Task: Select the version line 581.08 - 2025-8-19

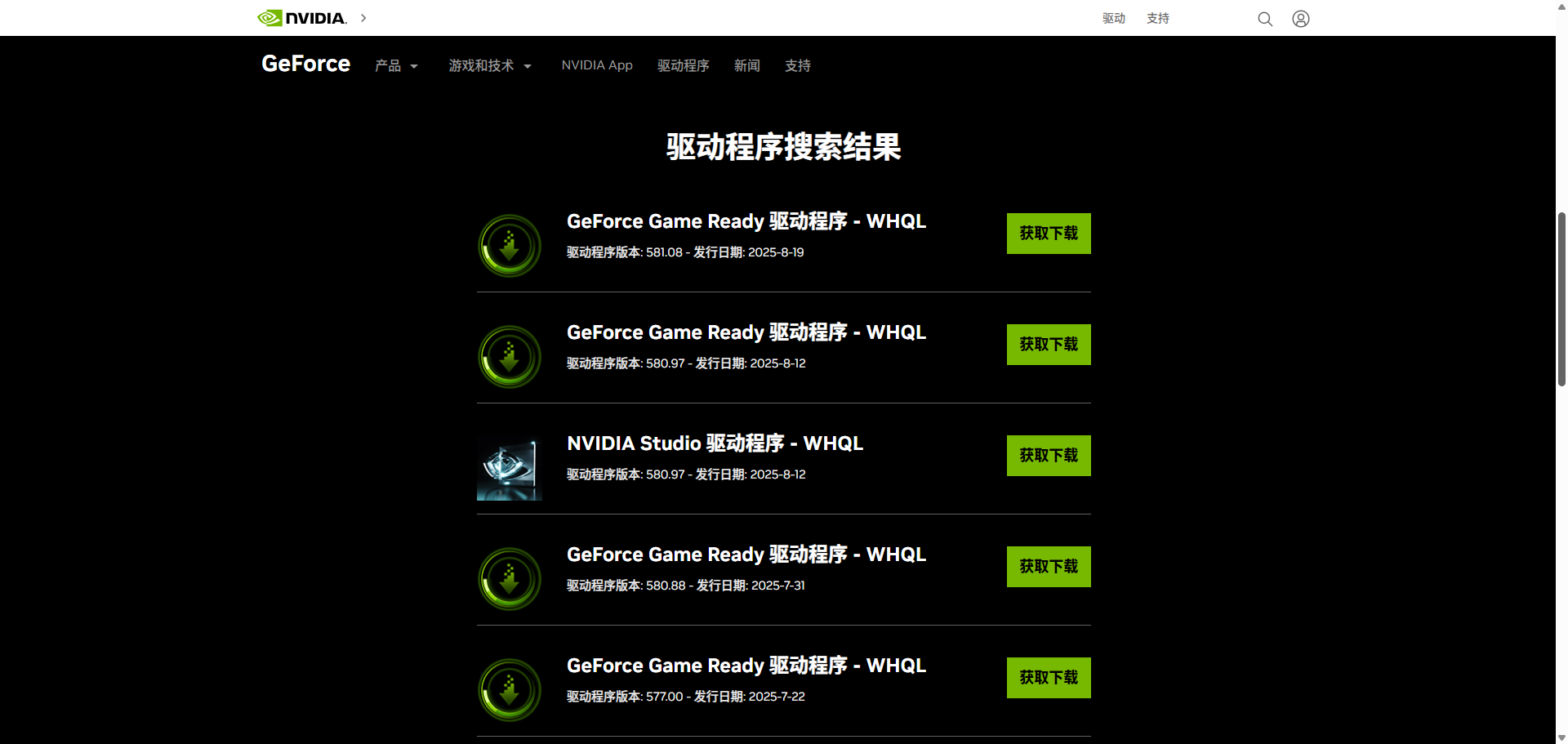Action: 685,252
